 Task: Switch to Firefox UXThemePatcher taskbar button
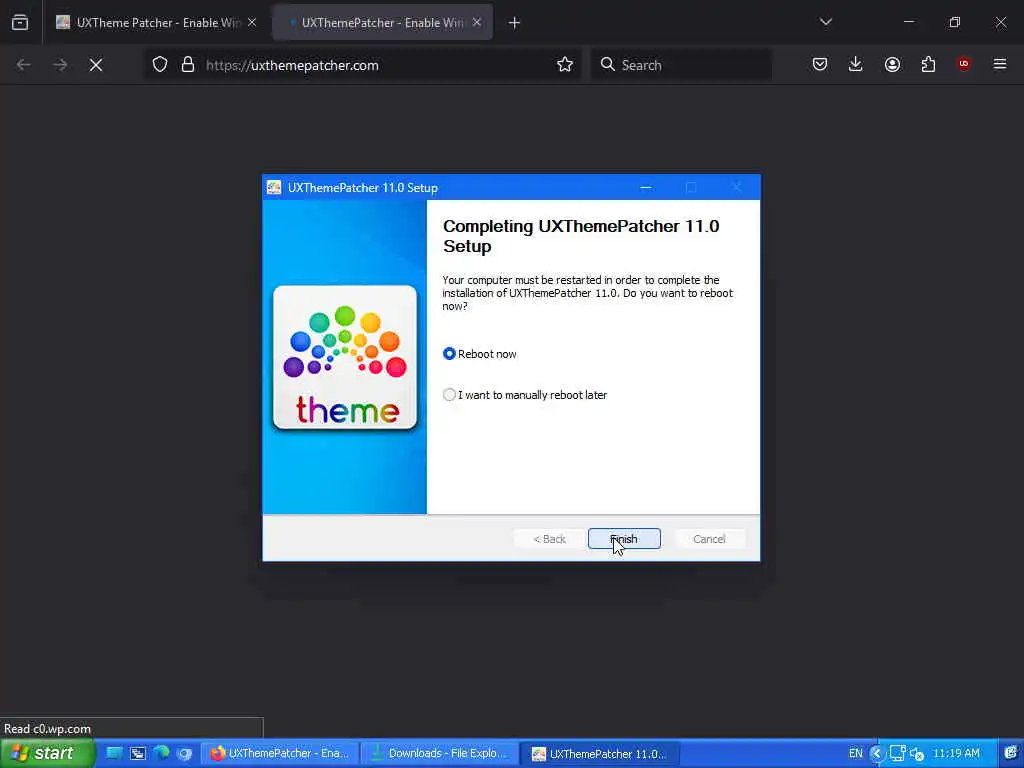(280, 754)
